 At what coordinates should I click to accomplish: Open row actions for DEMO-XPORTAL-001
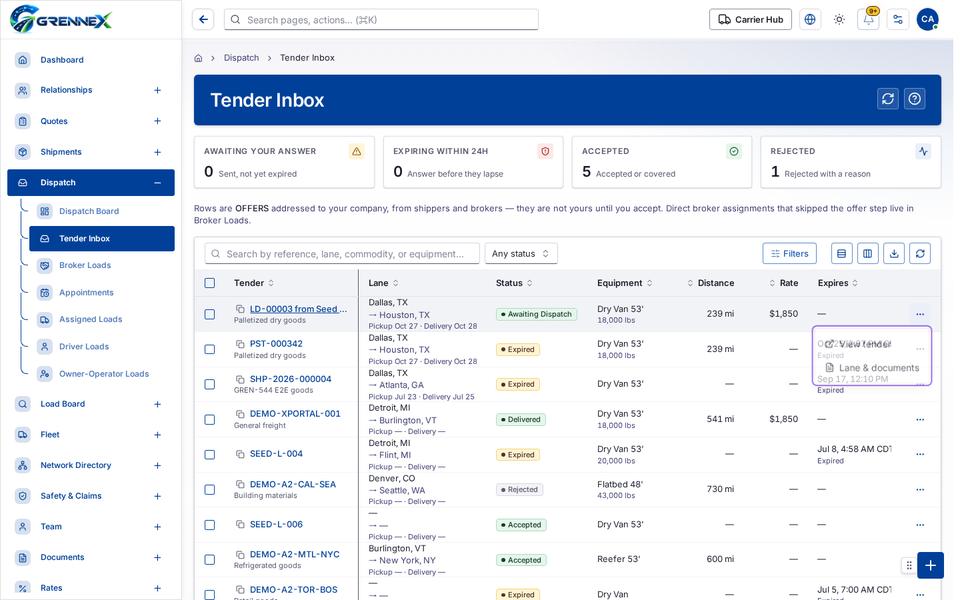point(920,419)
